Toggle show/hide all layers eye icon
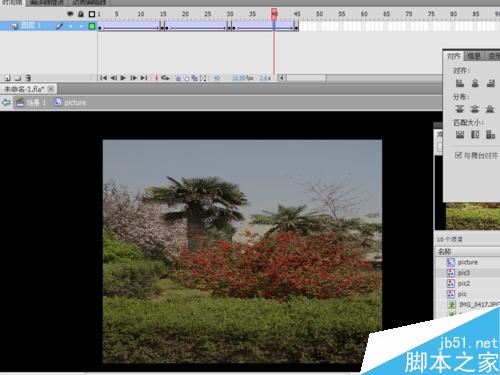This screenshot has width=500, height=375. coord(70,14)
